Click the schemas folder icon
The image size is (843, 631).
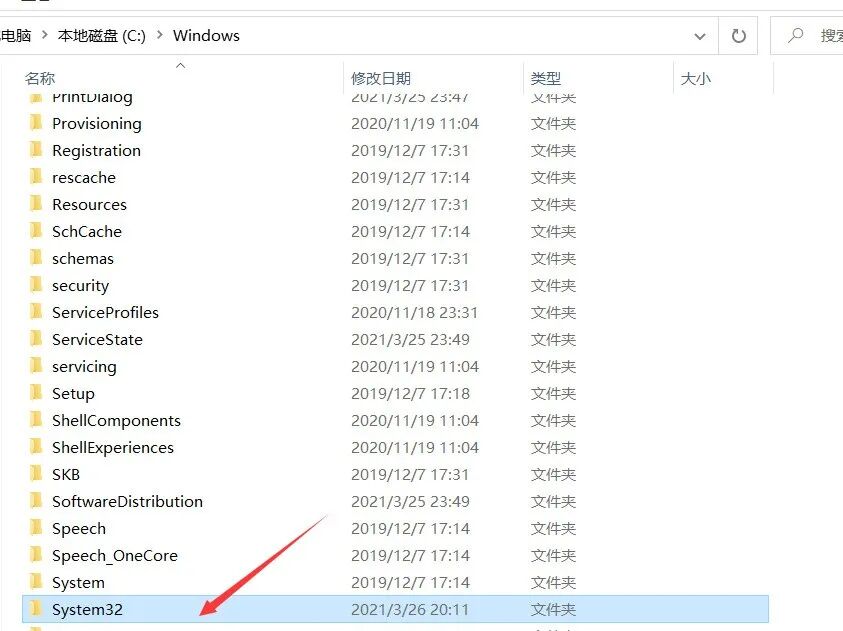[x=36, y=257]
